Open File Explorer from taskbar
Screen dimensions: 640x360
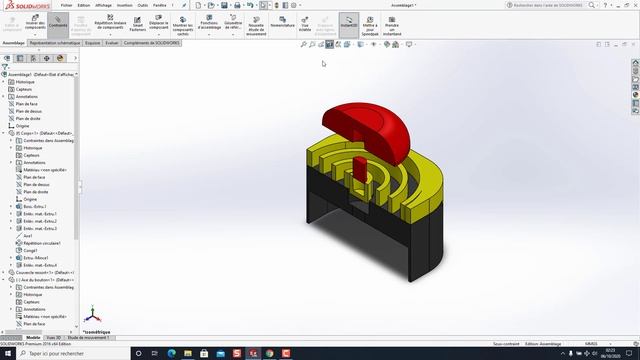tap(188, 353)
